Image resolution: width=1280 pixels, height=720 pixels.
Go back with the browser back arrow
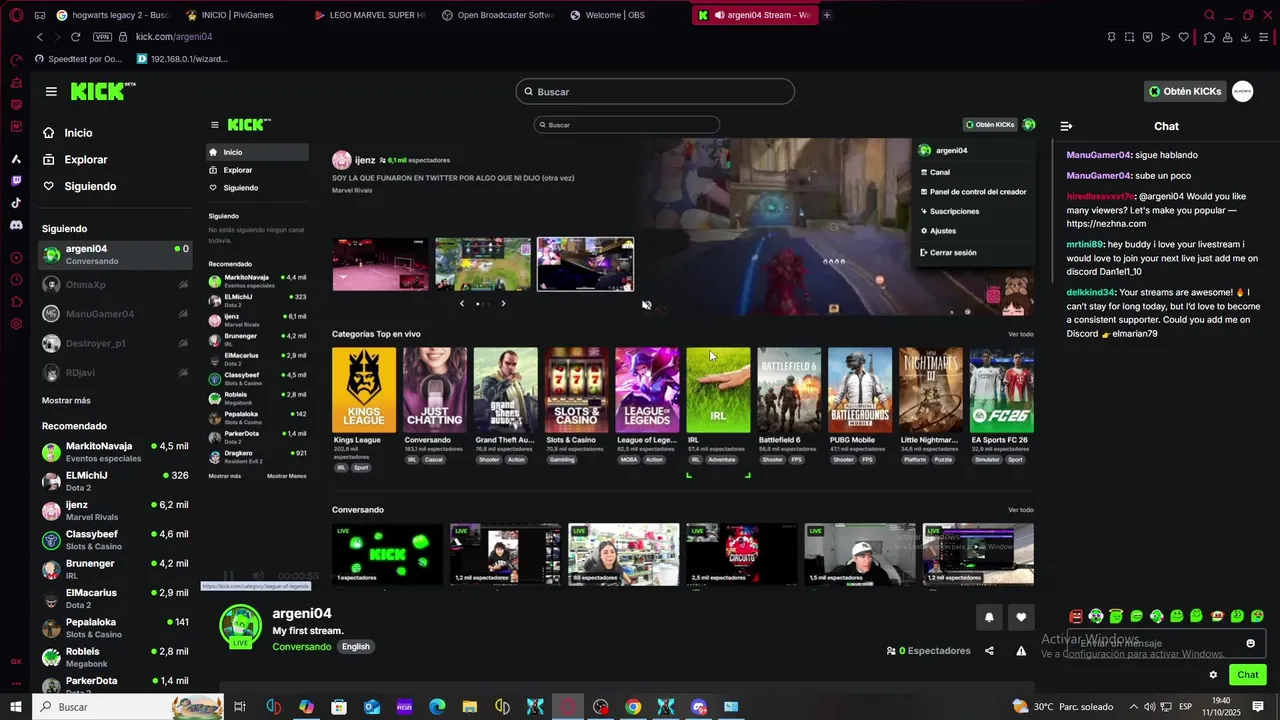pos(40,37)
